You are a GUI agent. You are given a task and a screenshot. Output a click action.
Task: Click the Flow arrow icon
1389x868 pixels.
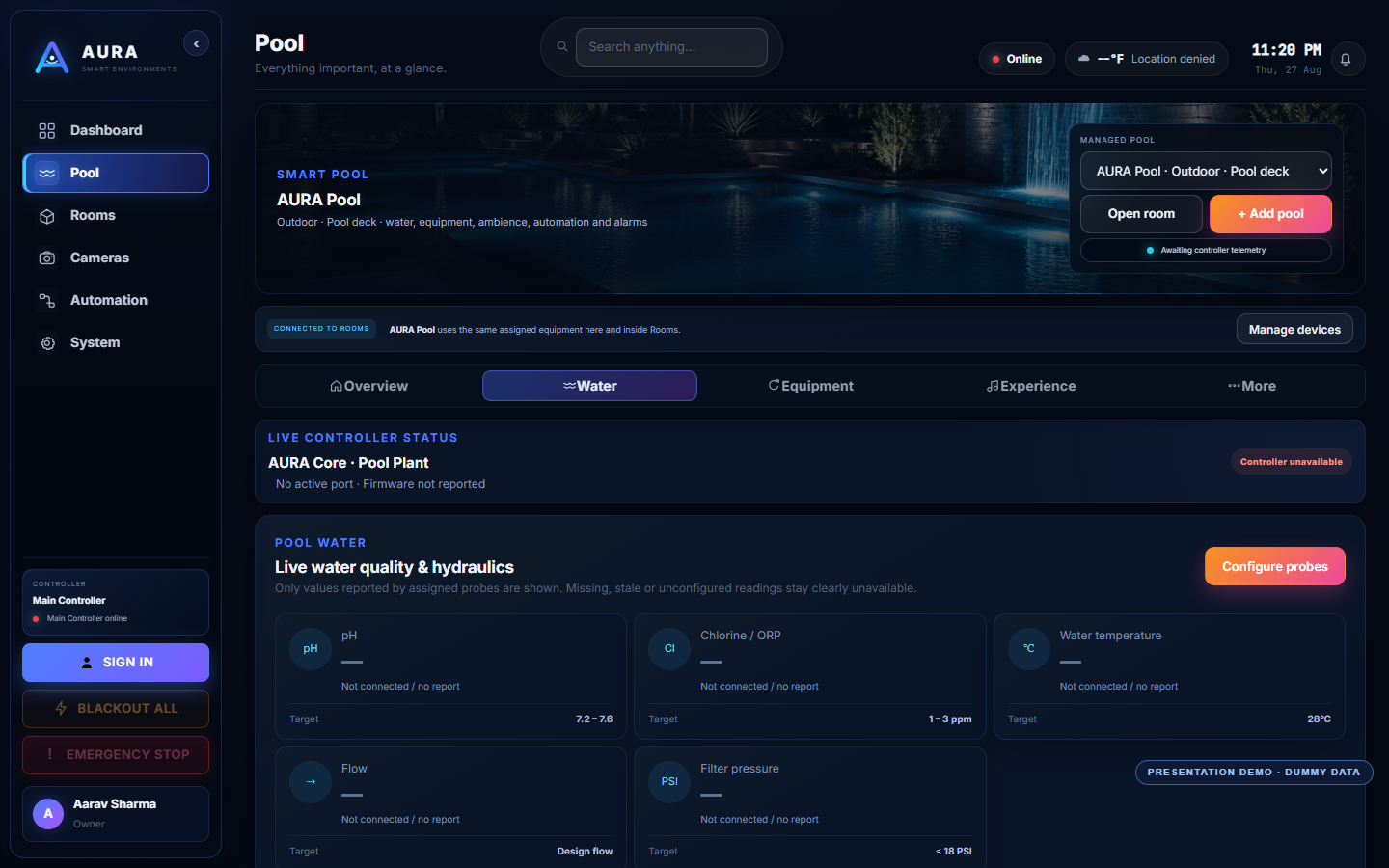pyautogui.click(x=311, y=782)
